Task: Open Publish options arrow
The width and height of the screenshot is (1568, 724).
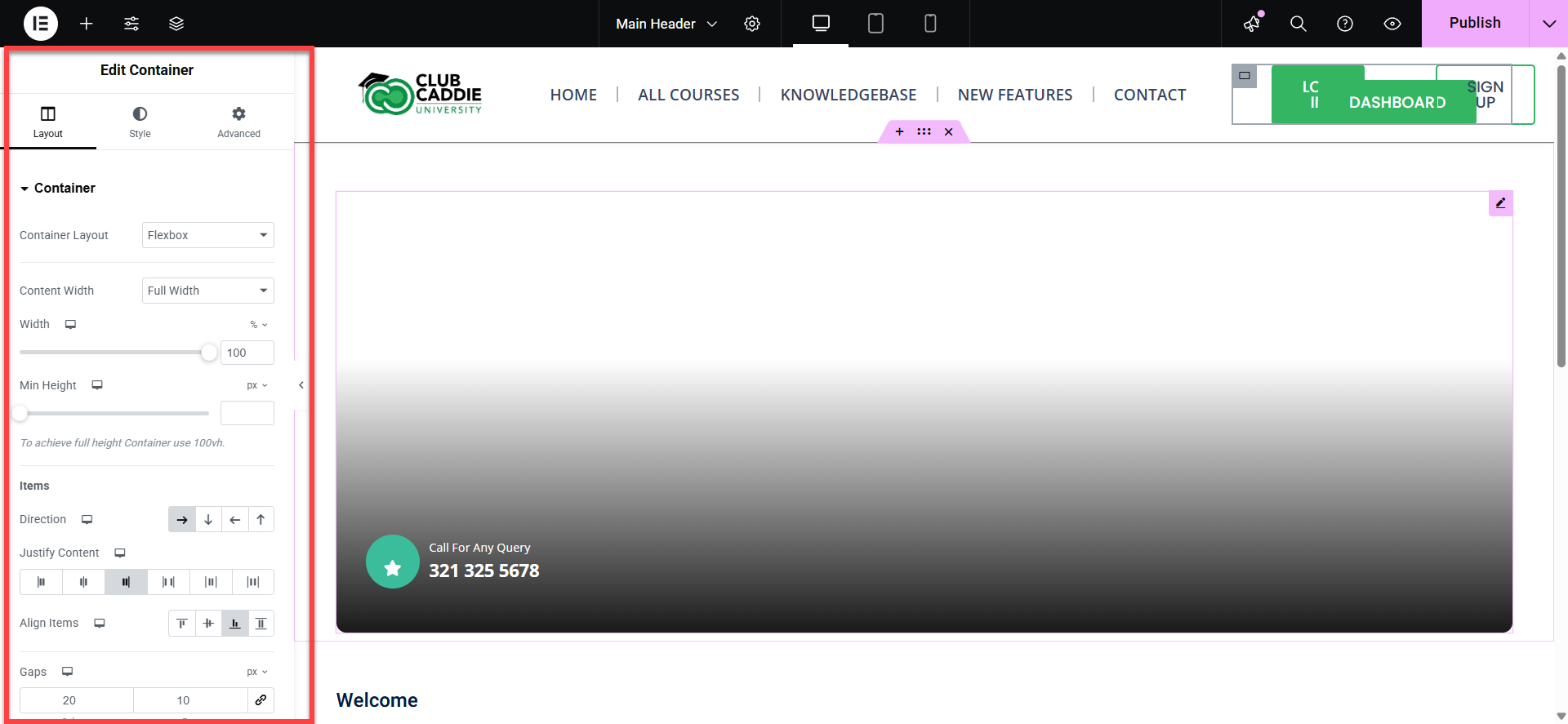Action: pos(1548,24)
